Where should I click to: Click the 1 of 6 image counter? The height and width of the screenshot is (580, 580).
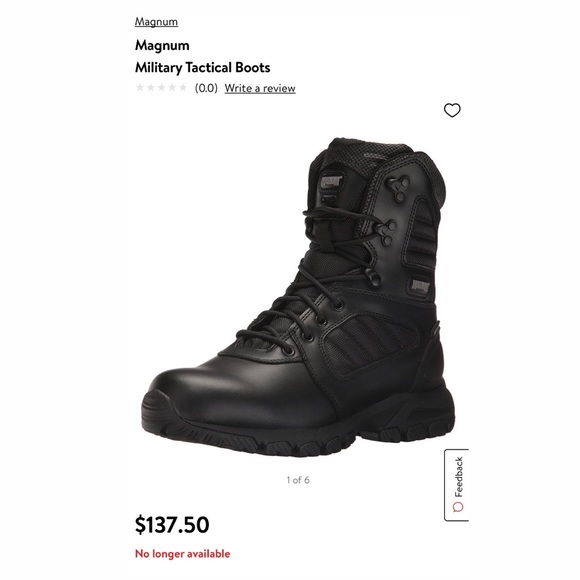pos(298,480)
